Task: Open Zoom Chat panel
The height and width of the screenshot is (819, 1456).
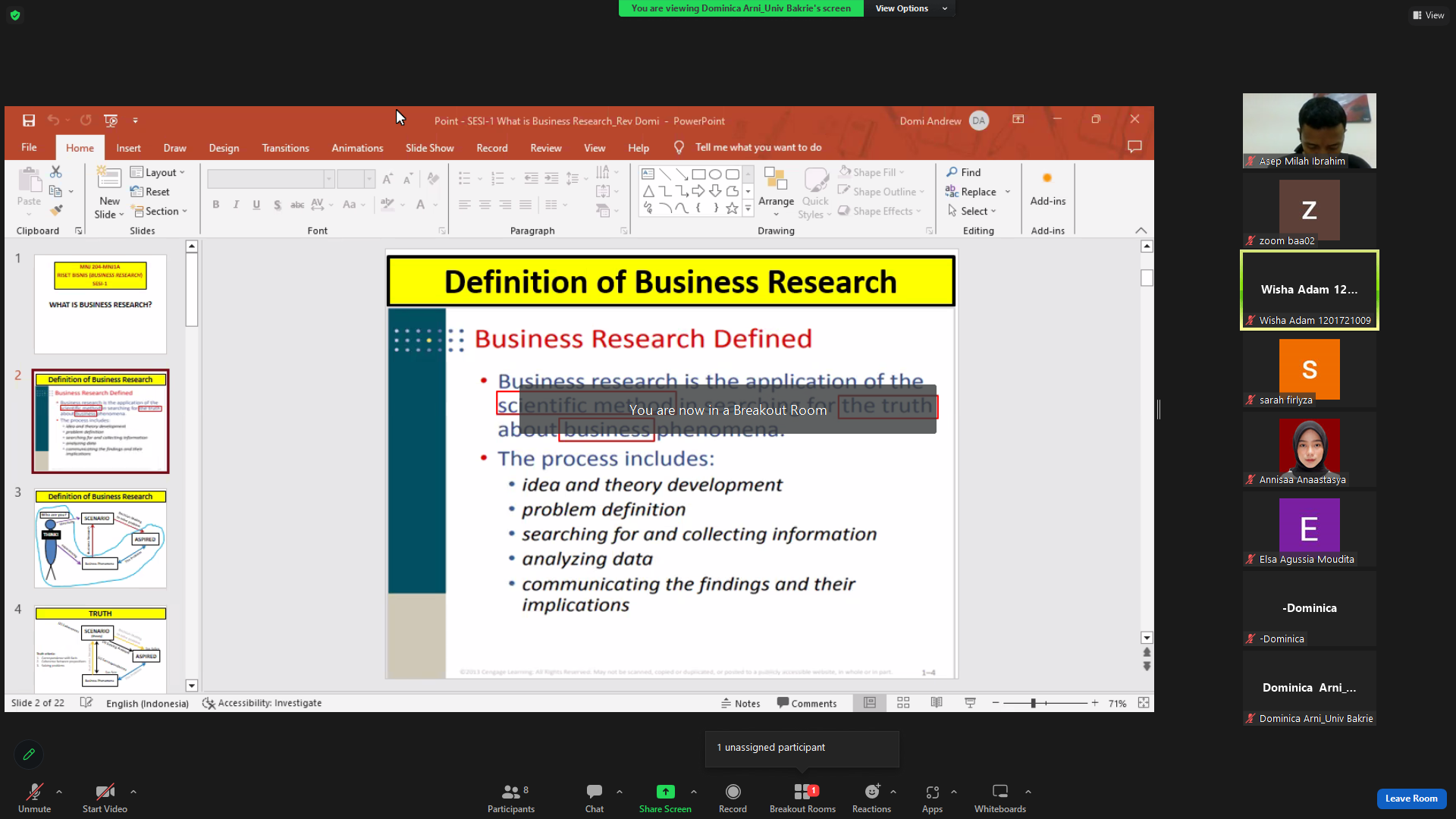Action: click(x=595, y=798)
